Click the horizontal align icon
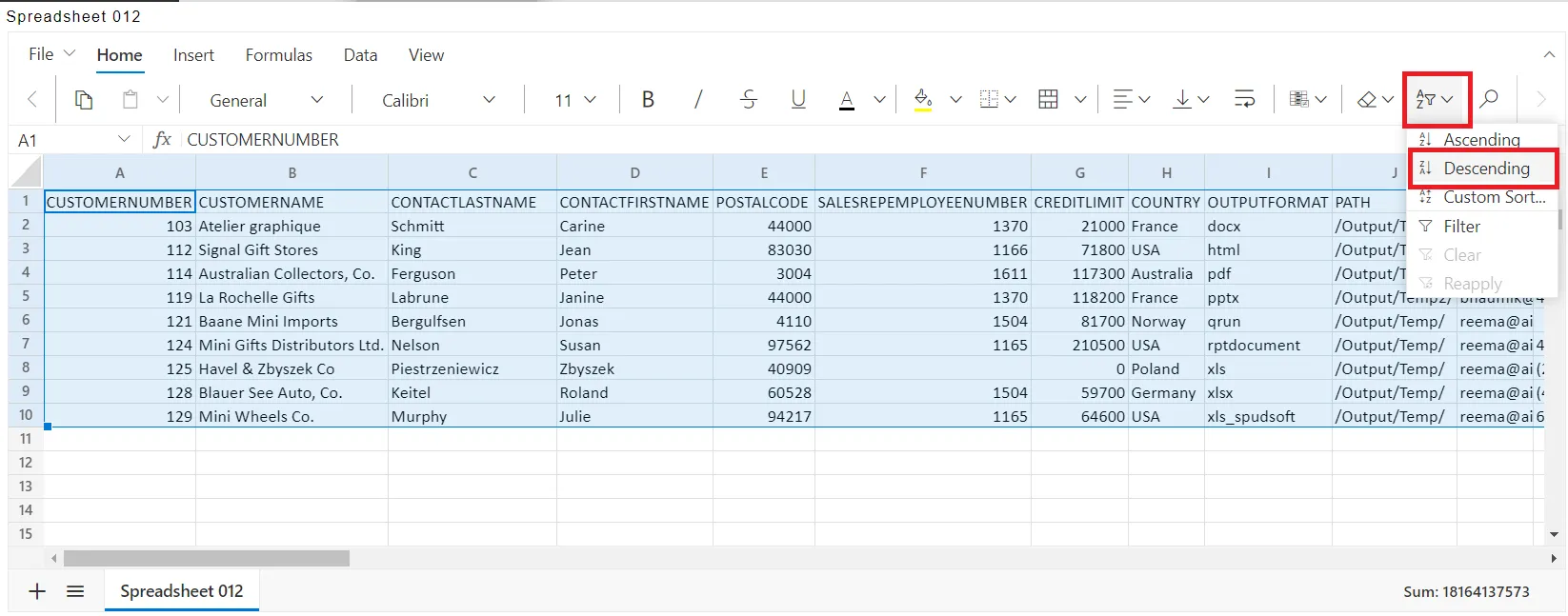Screen dimensions: 1568x616 point(1123,99)
